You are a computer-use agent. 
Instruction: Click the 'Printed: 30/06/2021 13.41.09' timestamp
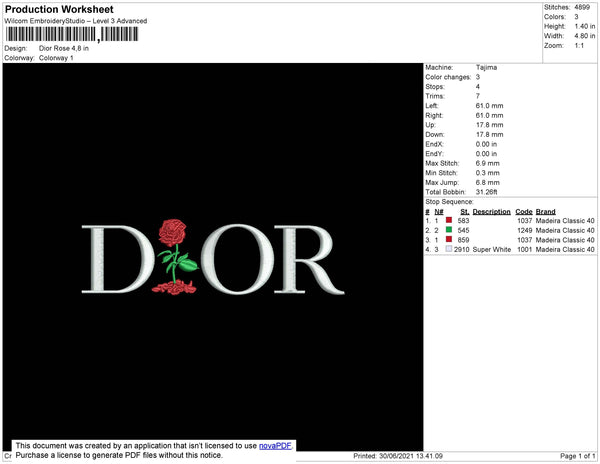point(398,456)
